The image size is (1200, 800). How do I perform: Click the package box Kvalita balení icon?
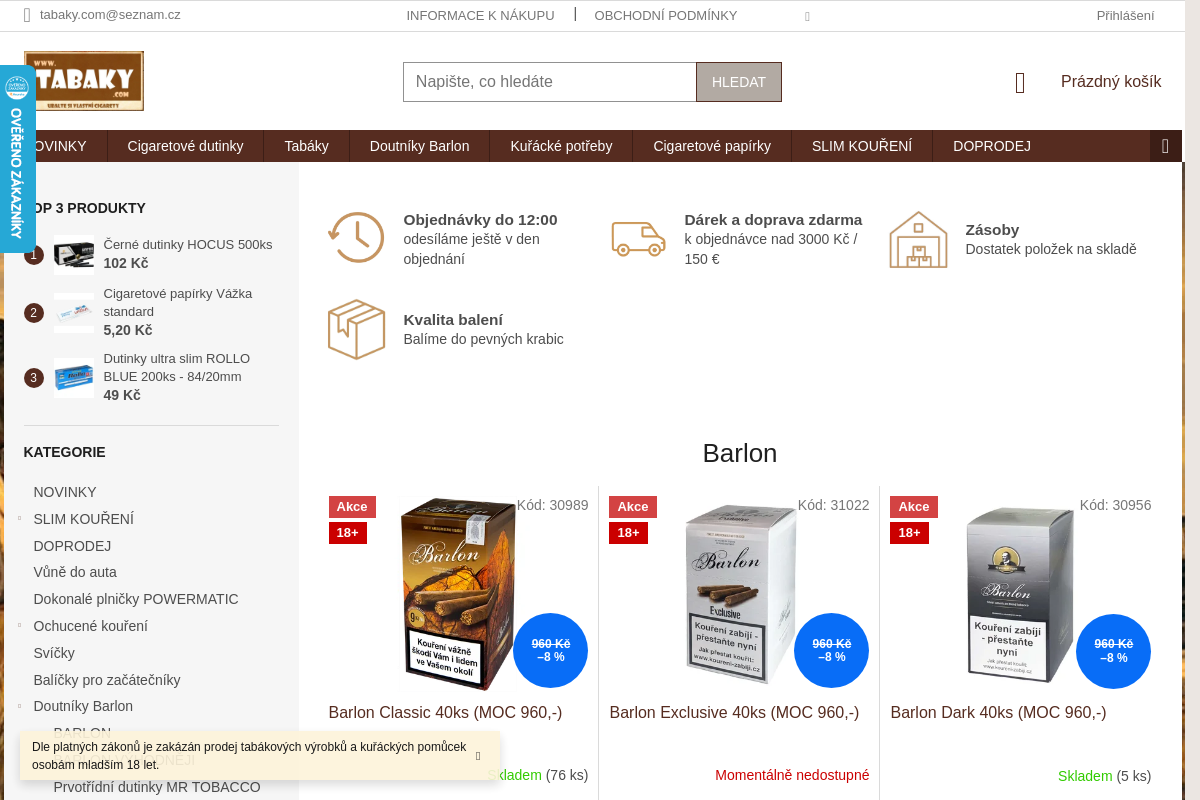click(356, 329)
